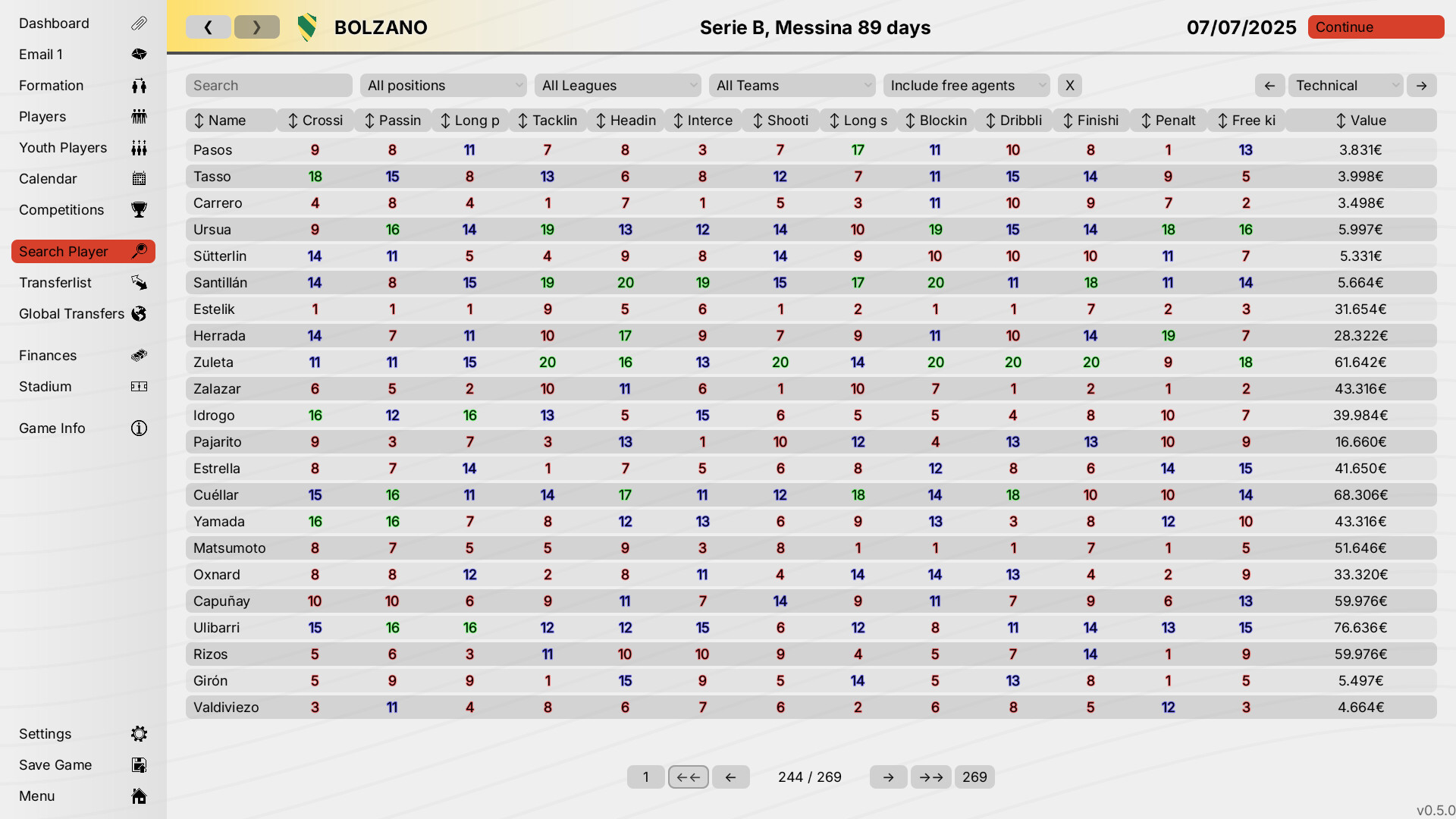Open the Competitions trophy icon
Image resolution: width=1456 pixels, height=819 pixels.
pos(139,209)
